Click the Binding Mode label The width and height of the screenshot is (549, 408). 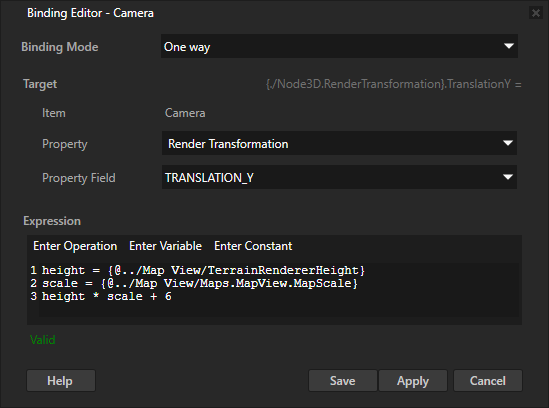60,47
